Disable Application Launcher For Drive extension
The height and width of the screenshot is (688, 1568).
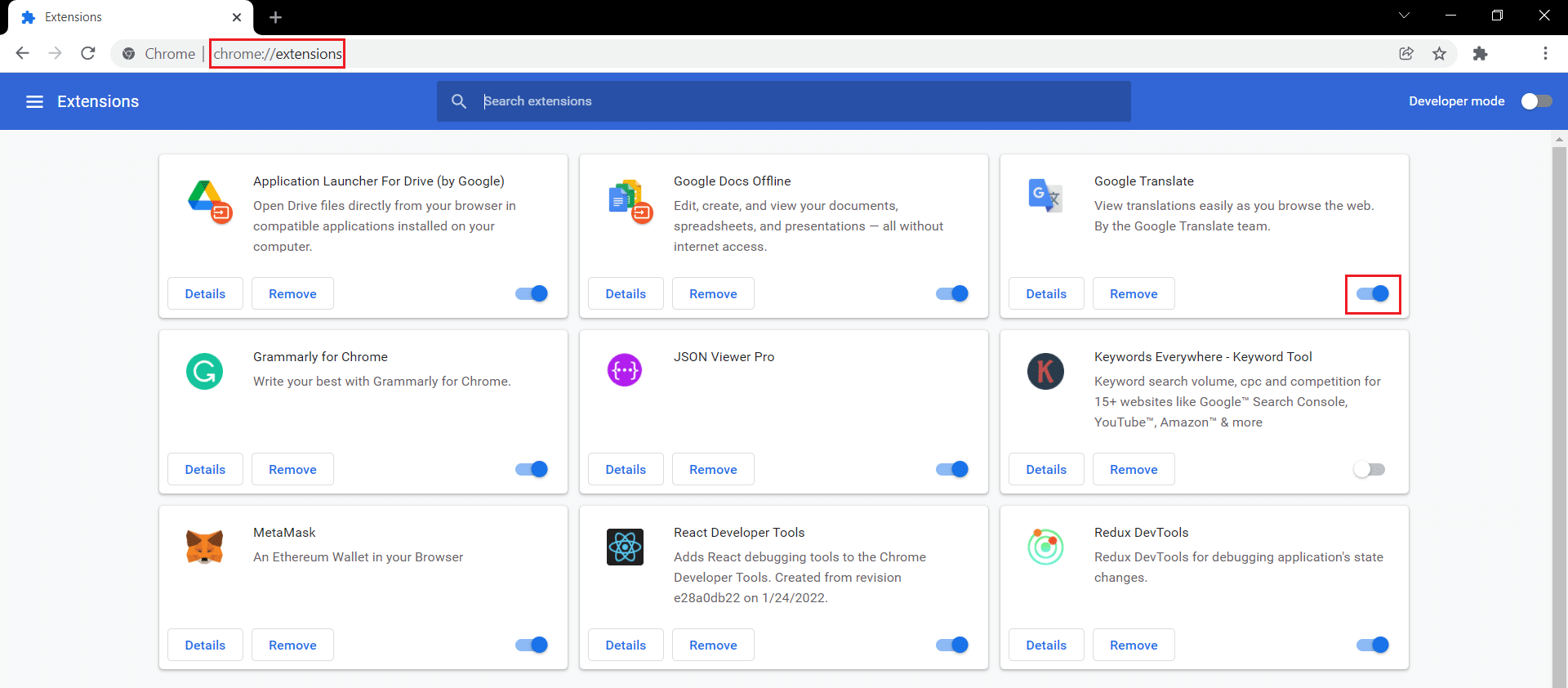pyautogui.click(x=532, y=293)
